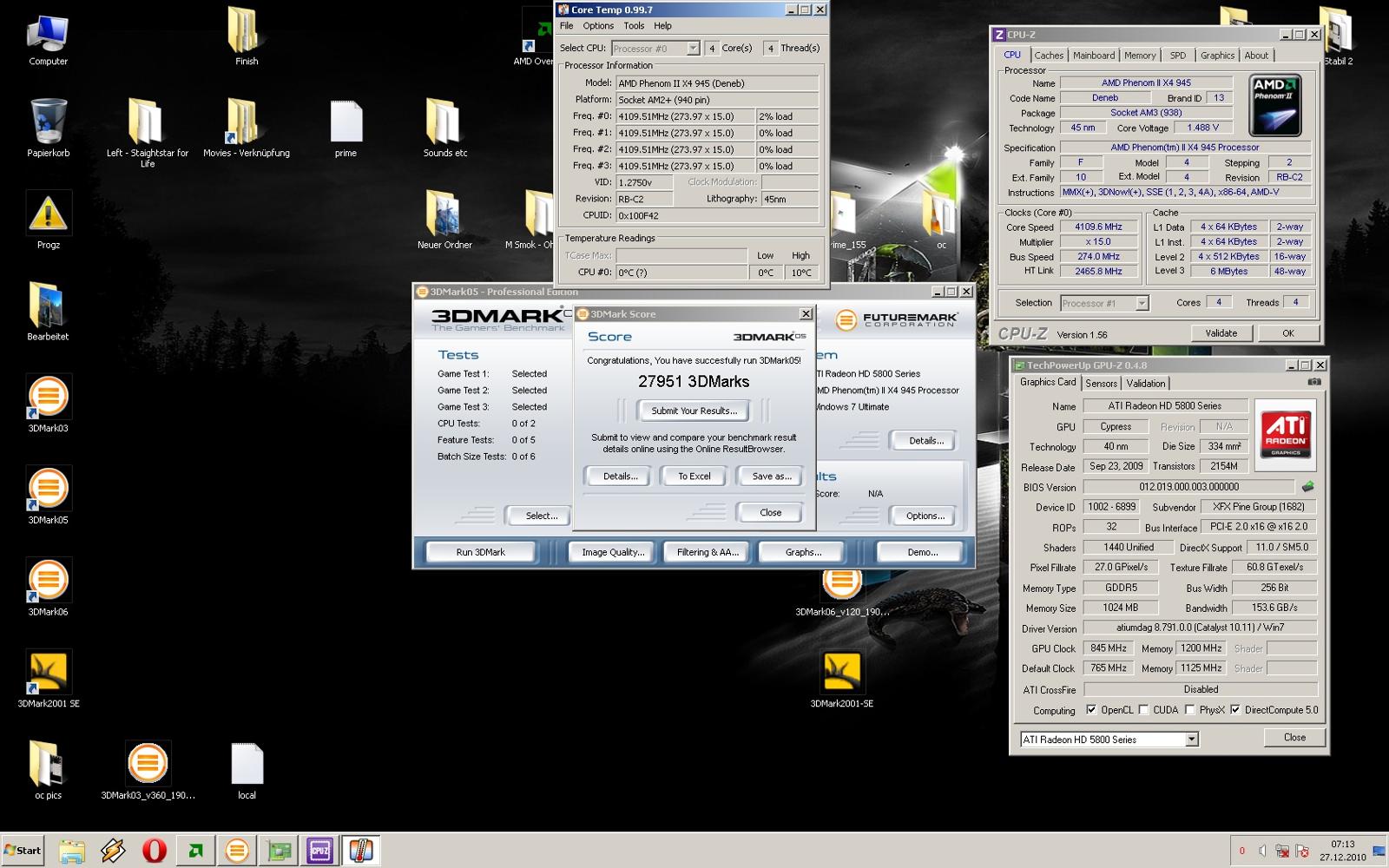Switch to the Caches tab in CPU-Z
Image resolution: width=1389 pixels, height=868 pixels.
pyautogui.click(x=1049, y=56)
